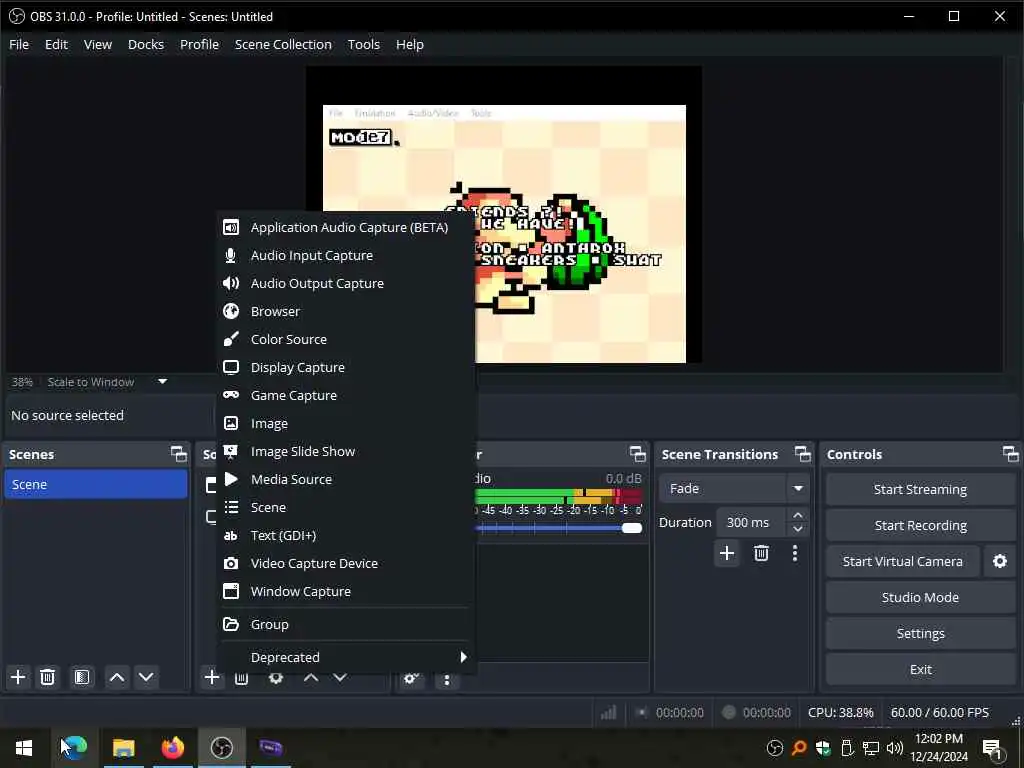
Task: Add Application Audio Capture (BETA) source
Action: (x=345, y=227)
